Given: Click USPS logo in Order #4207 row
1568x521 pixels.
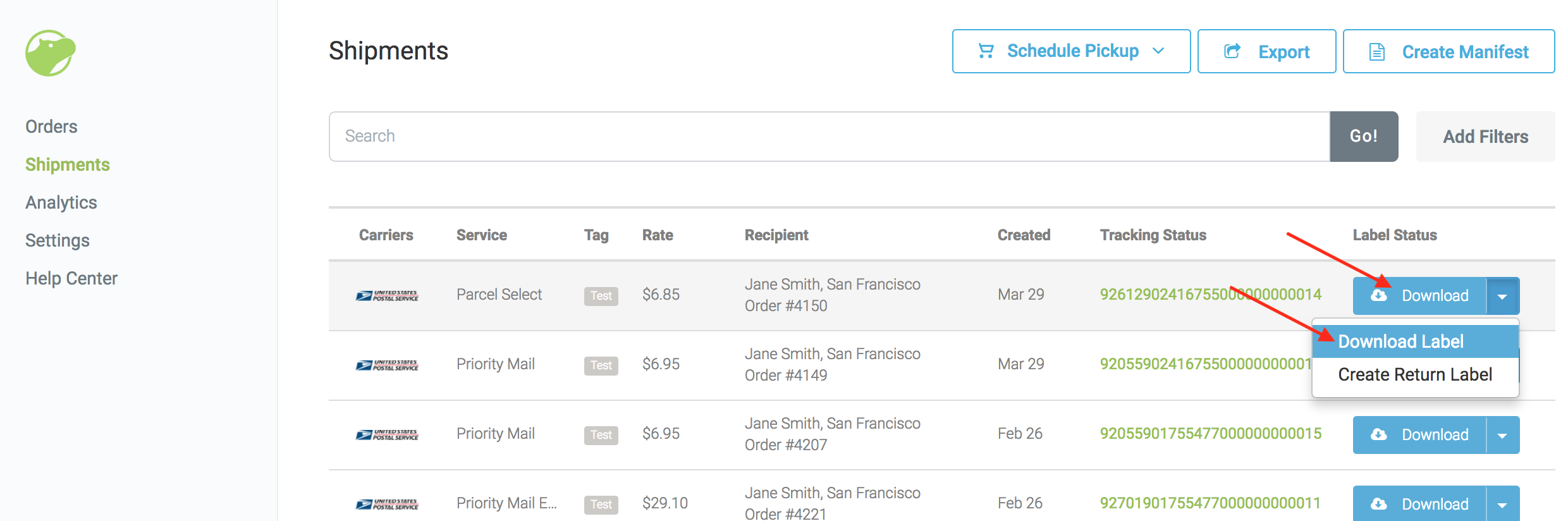Looking at the screenshot, I should (x=387, y=435).
